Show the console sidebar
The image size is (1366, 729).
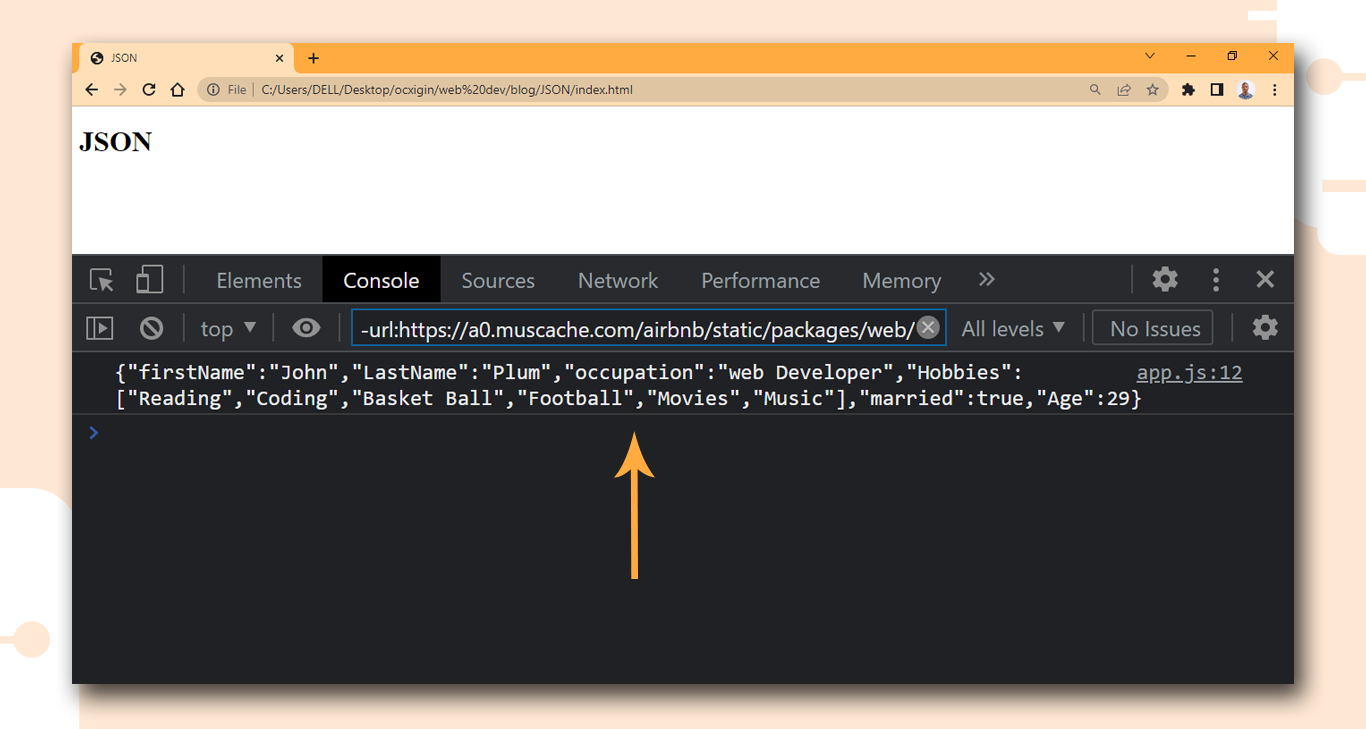100,328
